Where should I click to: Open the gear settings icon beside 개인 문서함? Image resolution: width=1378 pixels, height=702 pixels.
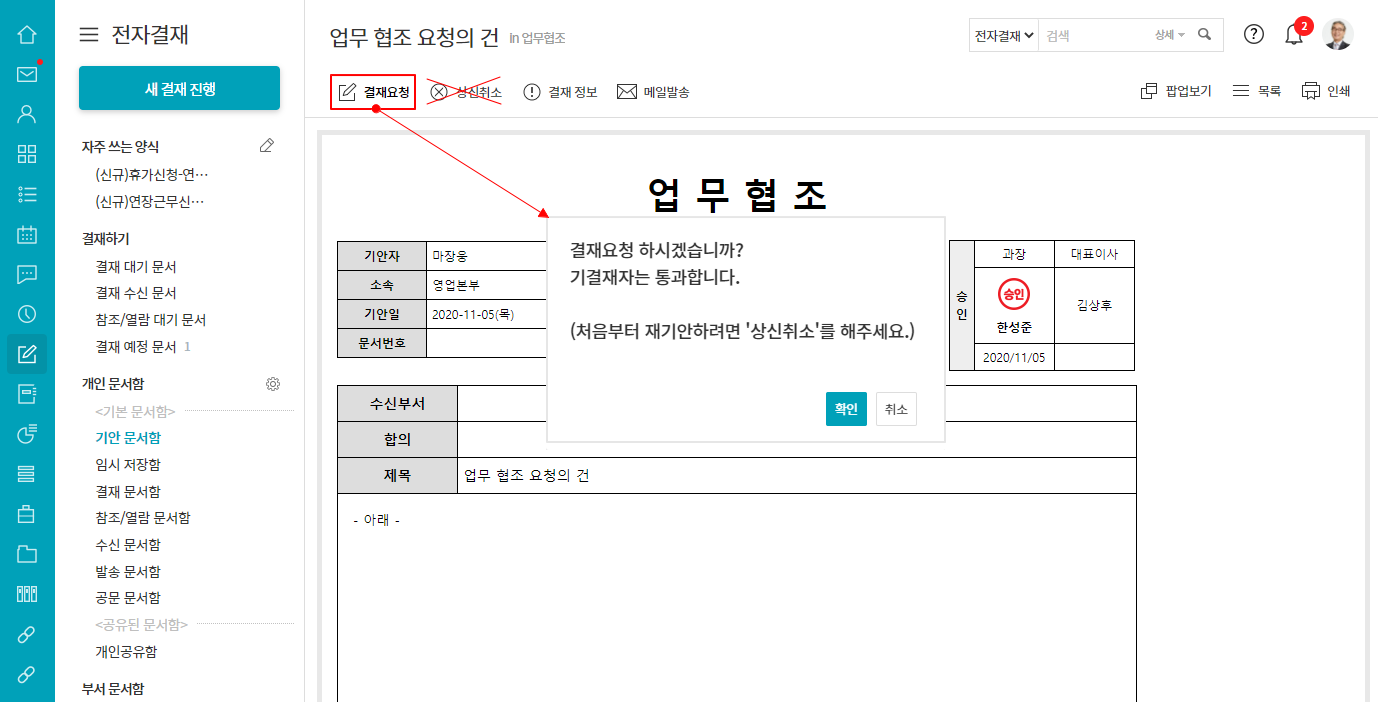click(272, 384)
